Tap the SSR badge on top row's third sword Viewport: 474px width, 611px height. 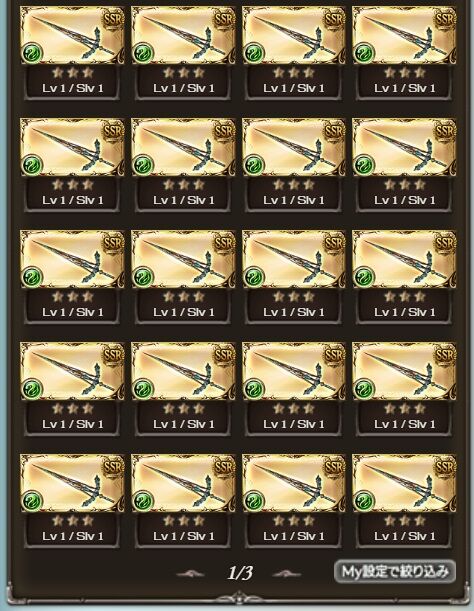pyautogui.click(x=334, y=19)
